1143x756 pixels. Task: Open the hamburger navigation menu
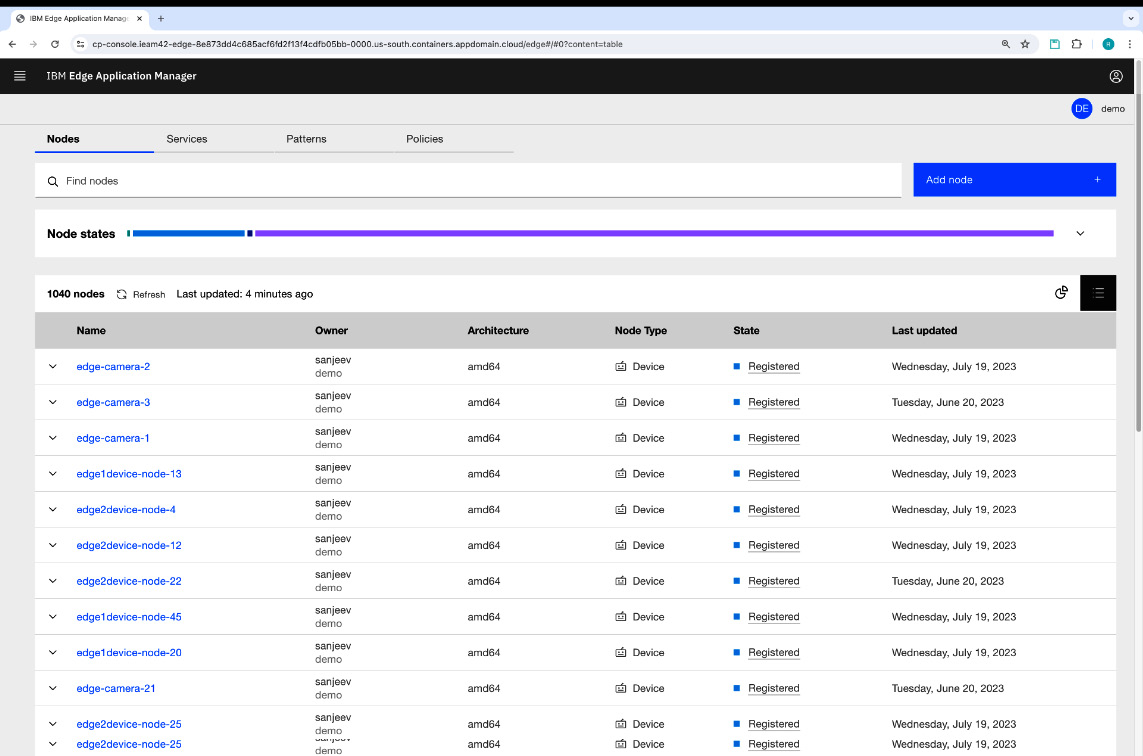click(20, 76)
